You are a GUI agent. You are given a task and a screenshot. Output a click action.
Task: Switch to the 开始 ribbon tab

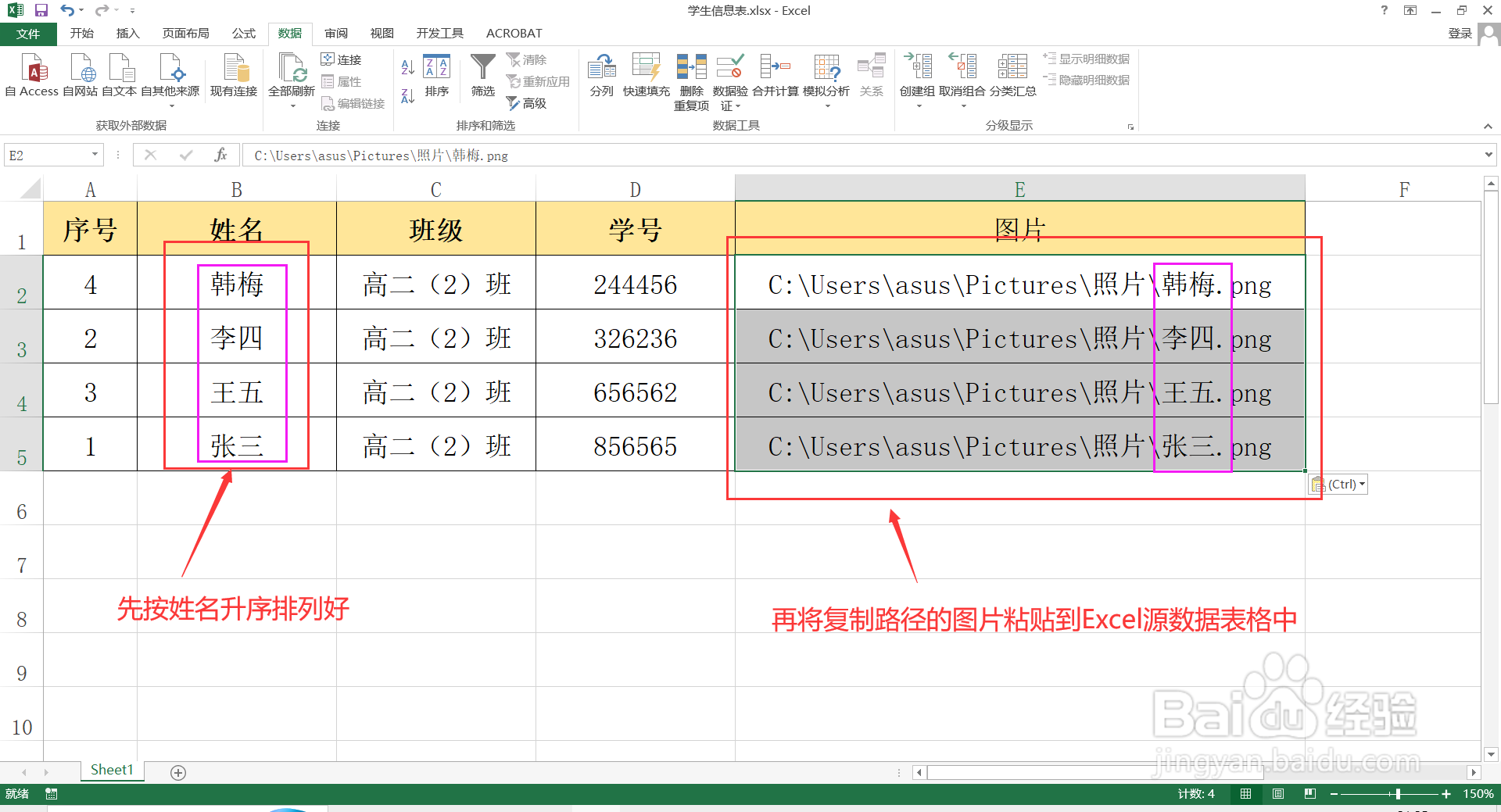tap(81, 33)
